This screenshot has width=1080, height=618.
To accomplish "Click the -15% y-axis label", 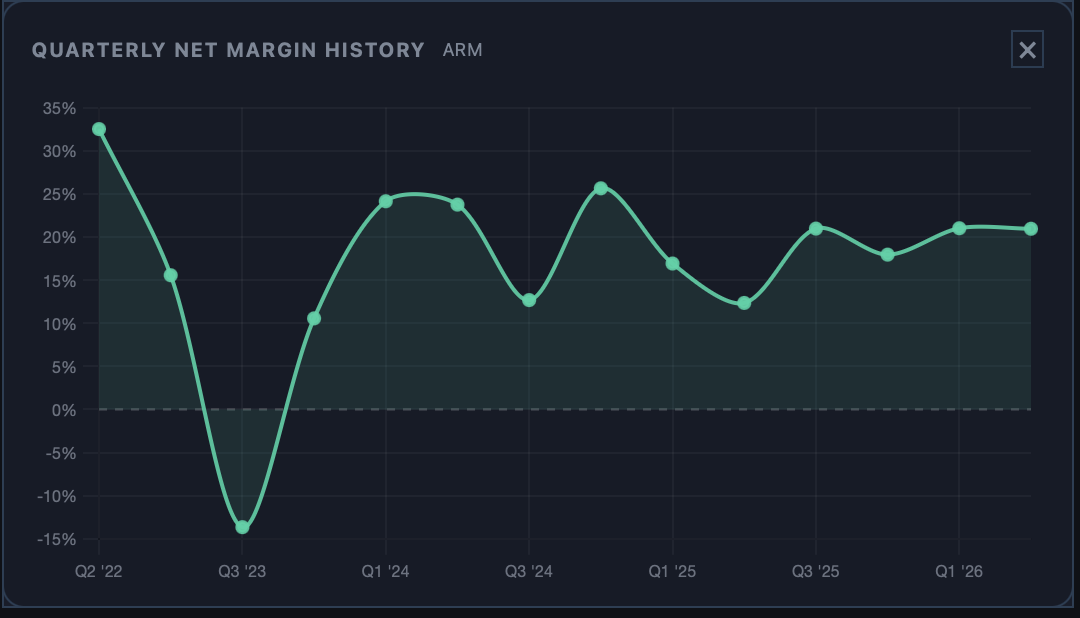I will tap(56, 540).
